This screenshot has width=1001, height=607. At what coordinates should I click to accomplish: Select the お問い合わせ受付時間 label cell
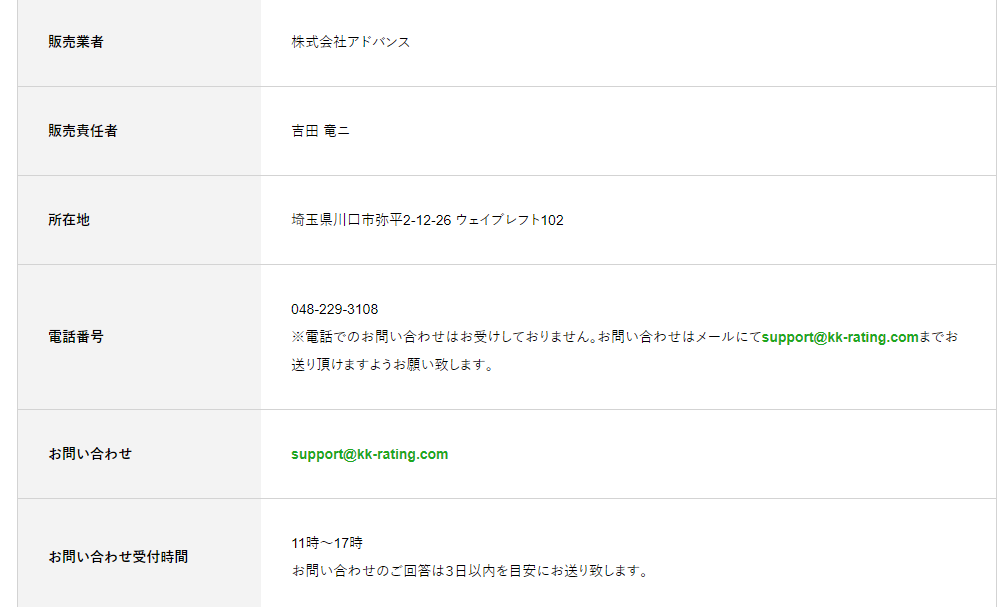tap(139, 553)
